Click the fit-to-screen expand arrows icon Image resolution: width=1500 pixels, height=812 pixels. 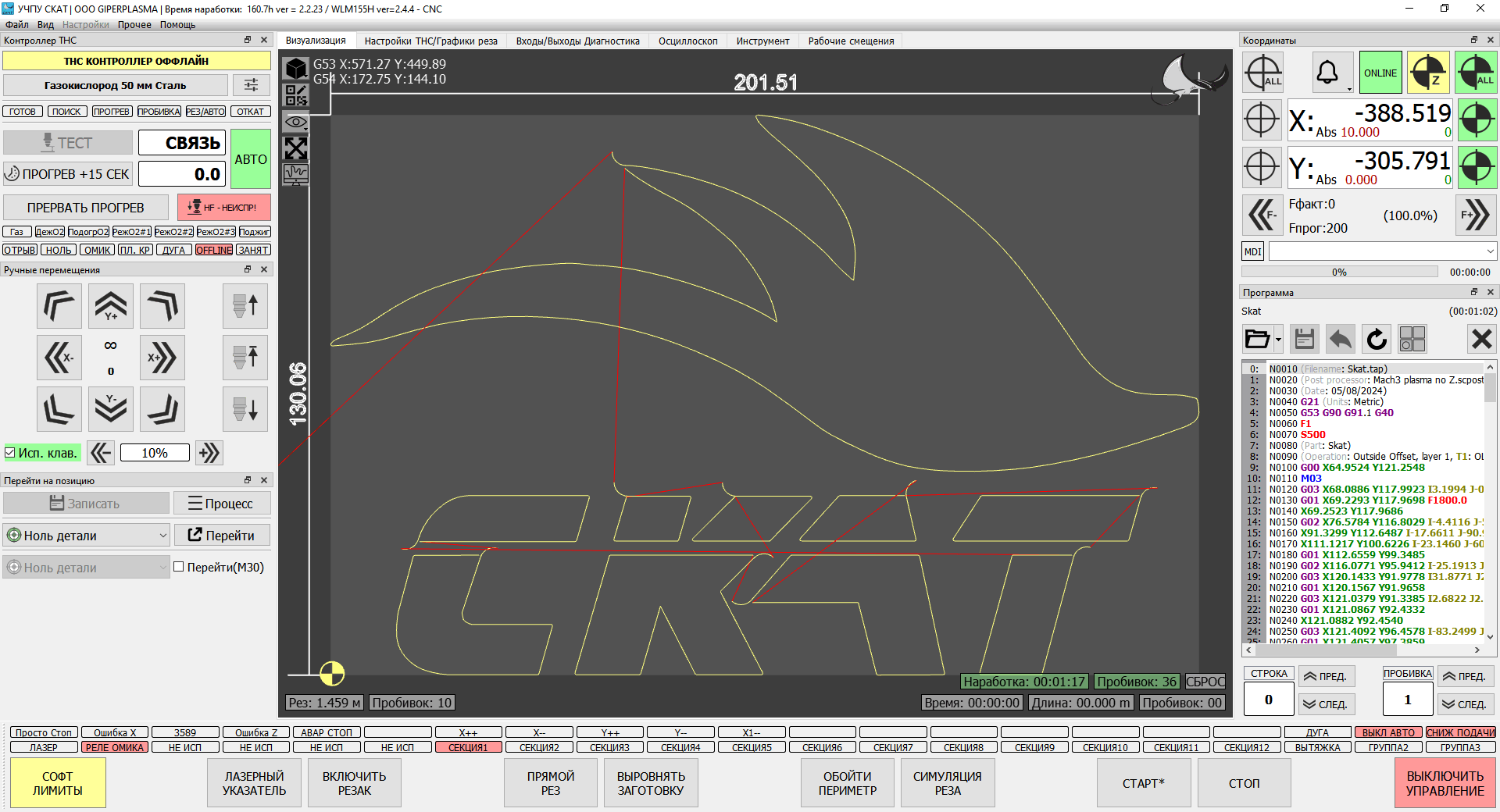click(x=296, y=148)
